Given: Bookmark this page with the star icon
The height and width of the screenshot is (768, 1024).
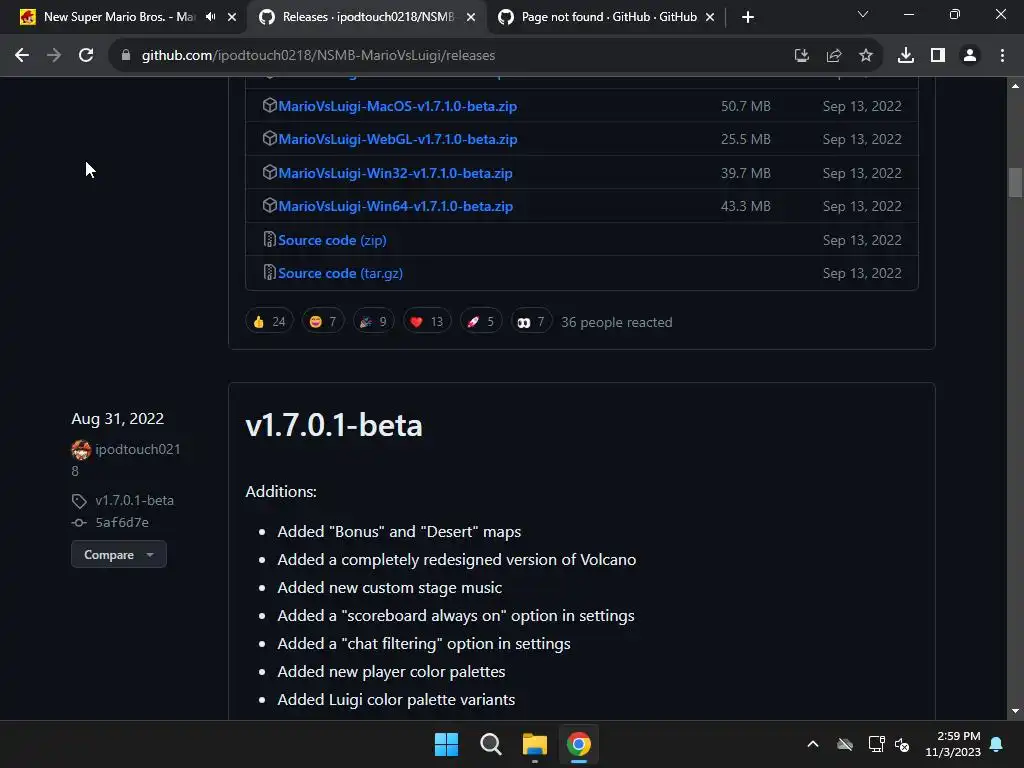Looking at the screenshot, I should pyautogui.click(x=866, y=56).
